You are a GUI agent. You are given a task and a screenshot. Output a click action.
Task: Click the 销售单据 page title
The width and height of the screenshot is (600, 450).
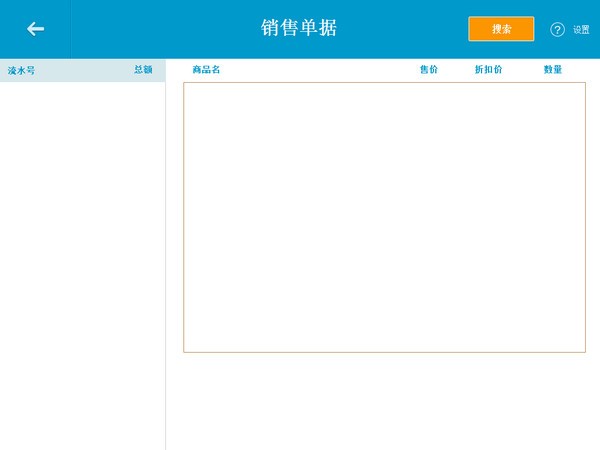click(x=299, y=28)
